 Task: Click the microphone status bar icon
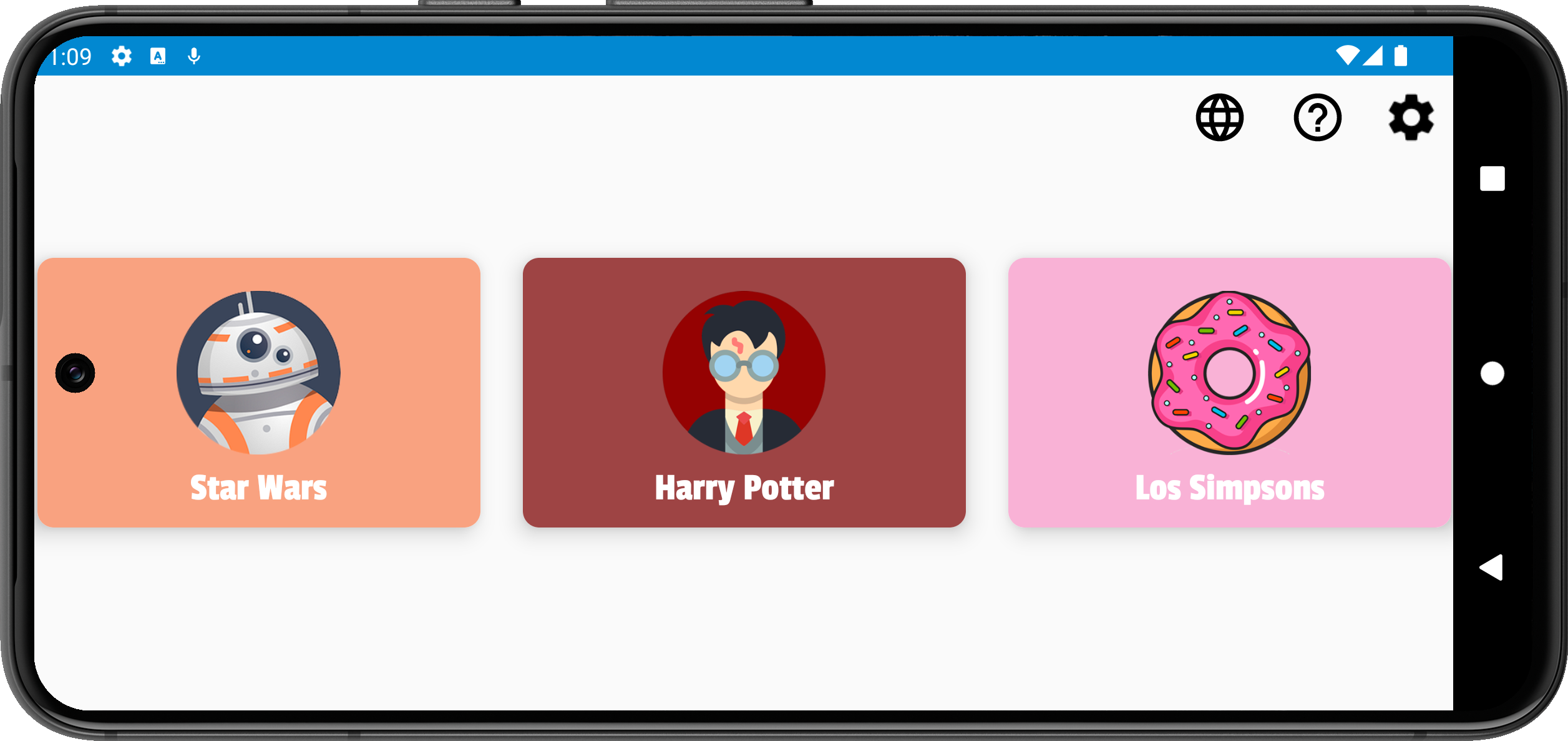point(194,56)
